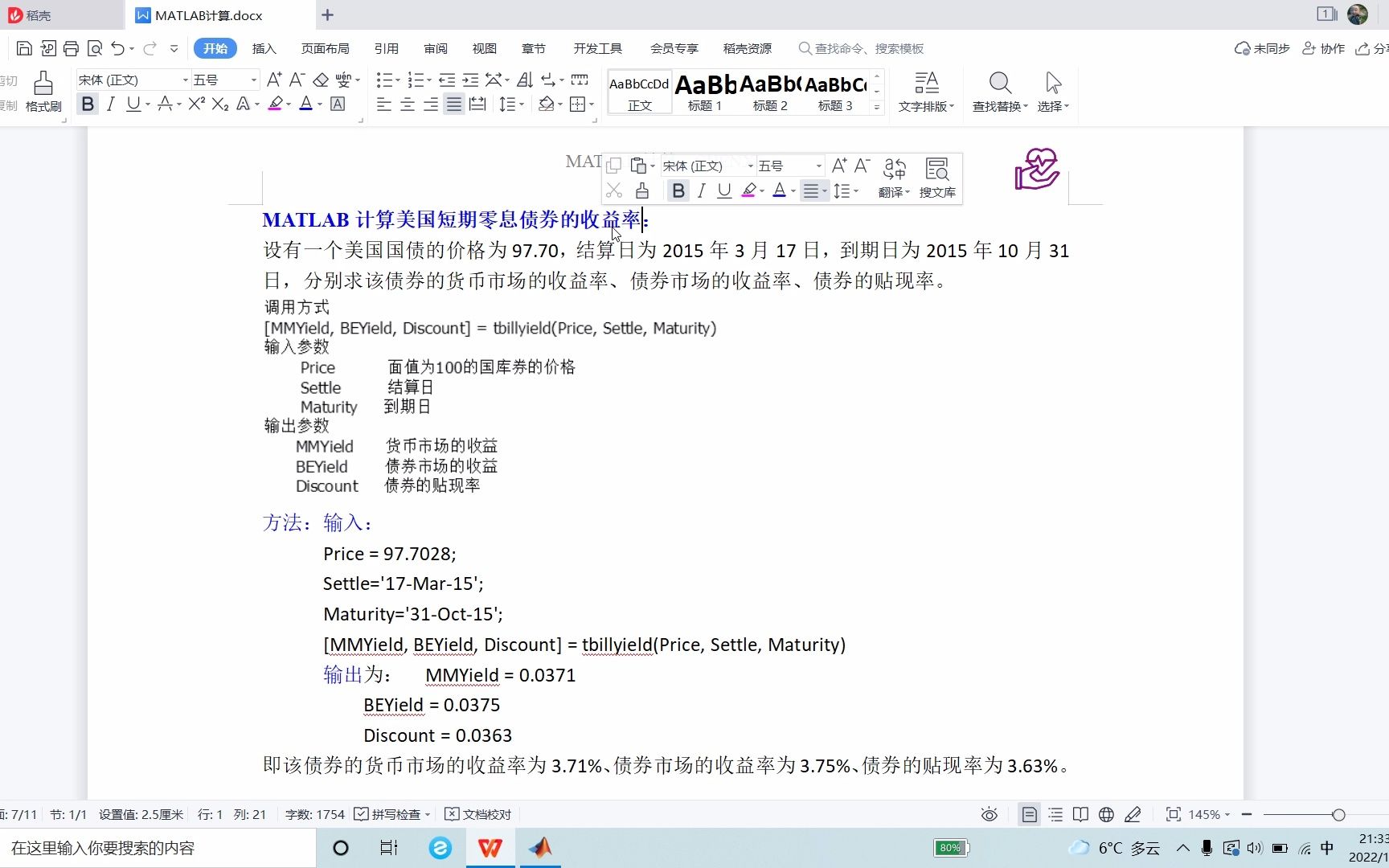Apply font color in ribbon
Image resolution: width=1389 pixels, height=868 pixels.
(305, 104)
